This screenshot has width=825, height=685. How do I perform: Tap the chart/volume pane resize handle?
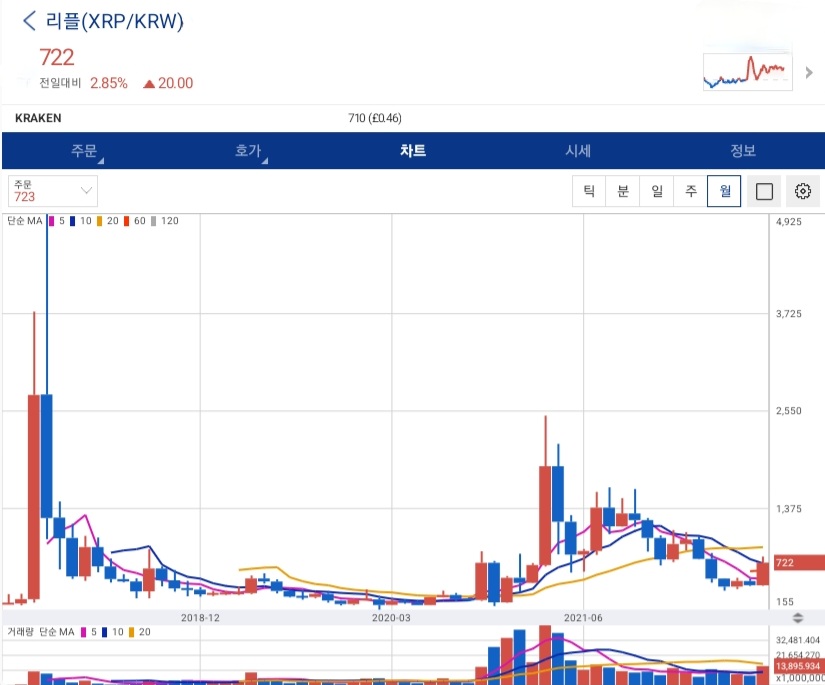pyautogui.click(x=798, y=618)
